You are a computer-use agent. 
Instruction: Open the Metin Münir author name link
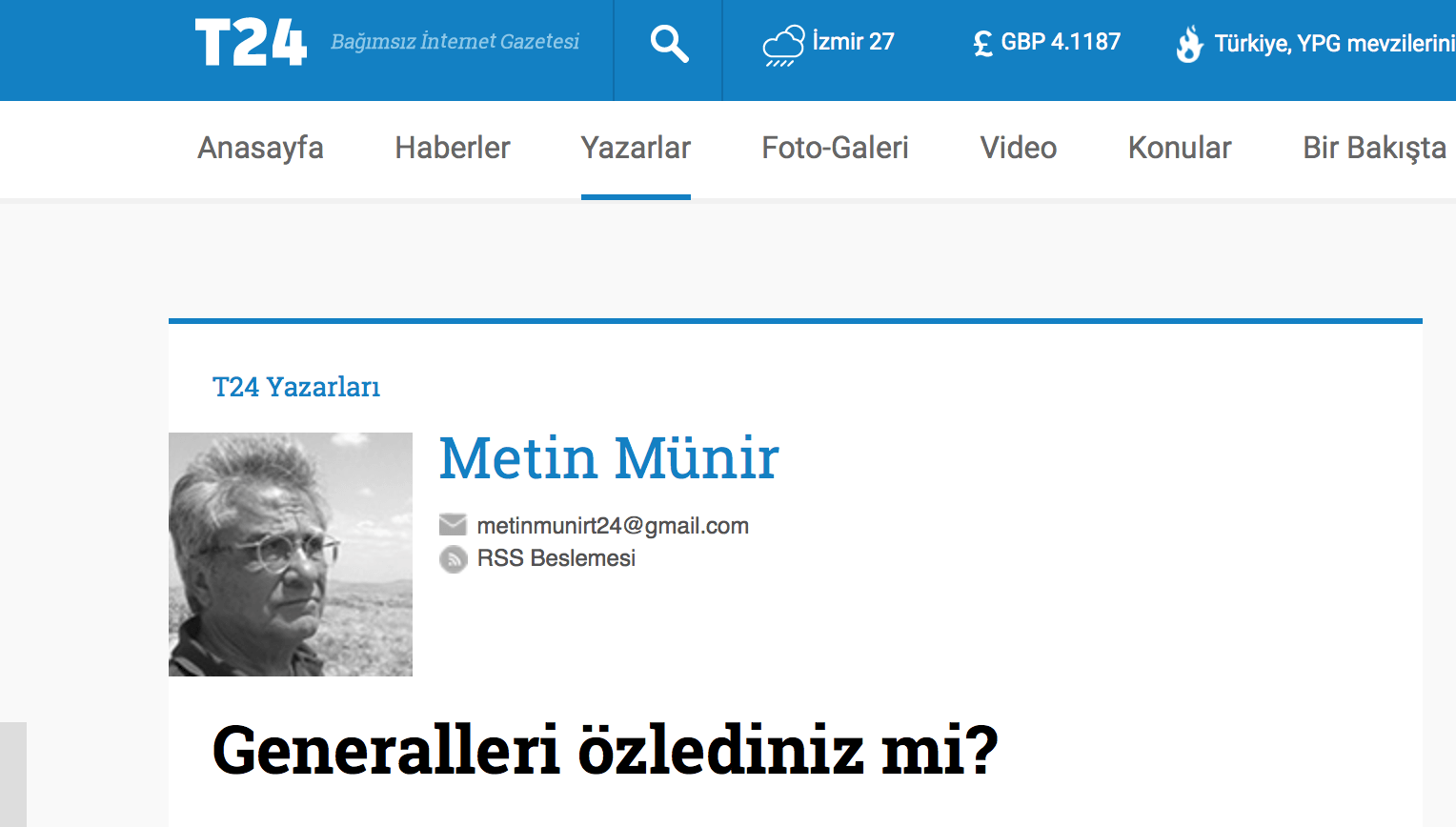(609, 458)
